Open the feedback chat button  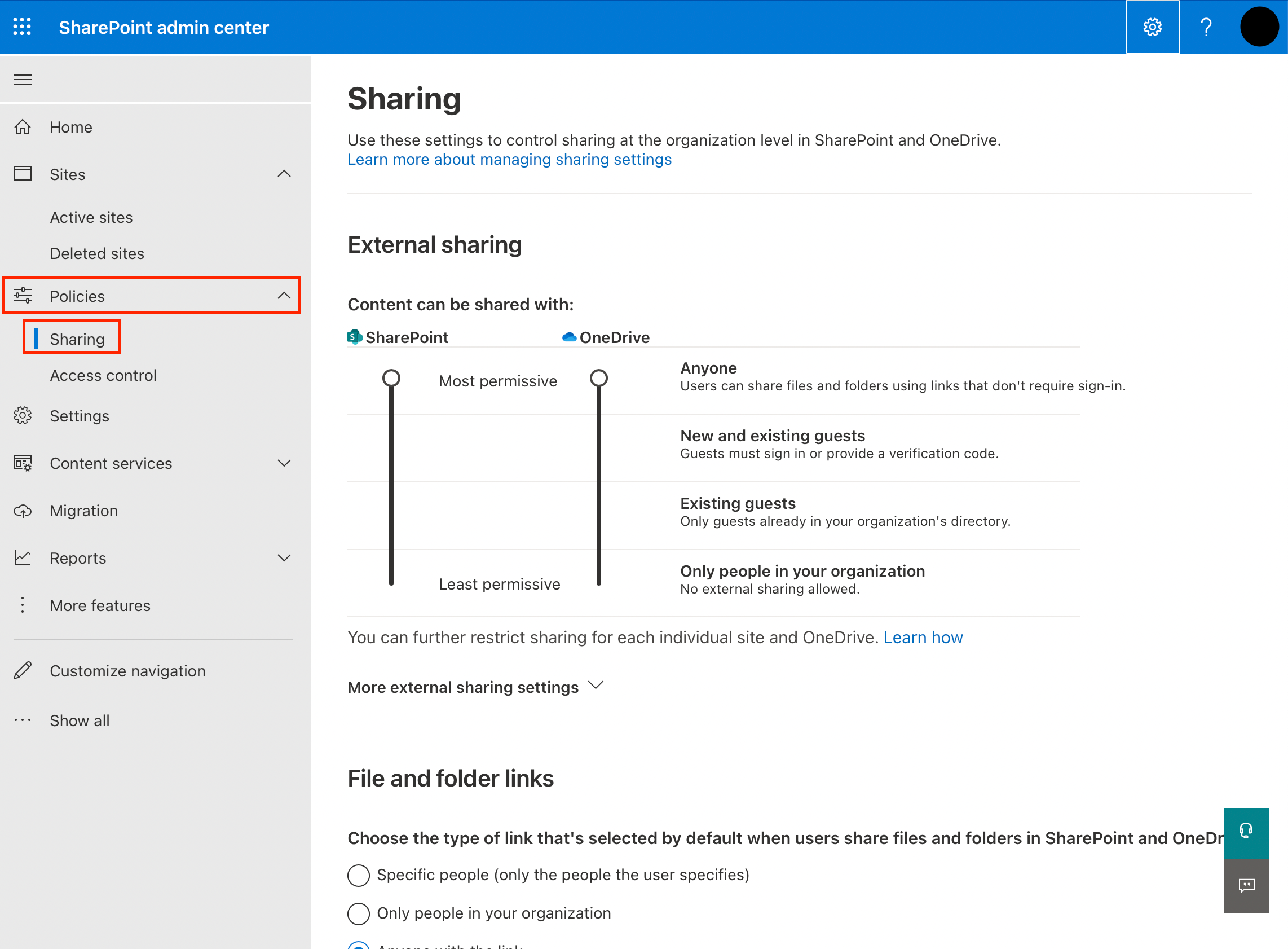pos(1246,886)
